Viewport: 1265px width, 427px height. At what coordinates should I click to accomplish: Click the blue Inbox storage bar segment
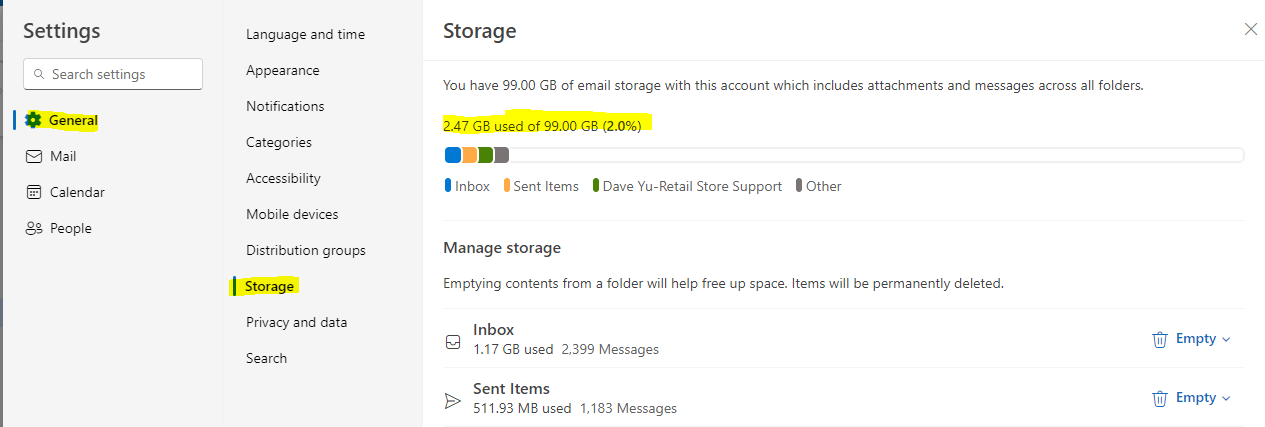point(453,155)
